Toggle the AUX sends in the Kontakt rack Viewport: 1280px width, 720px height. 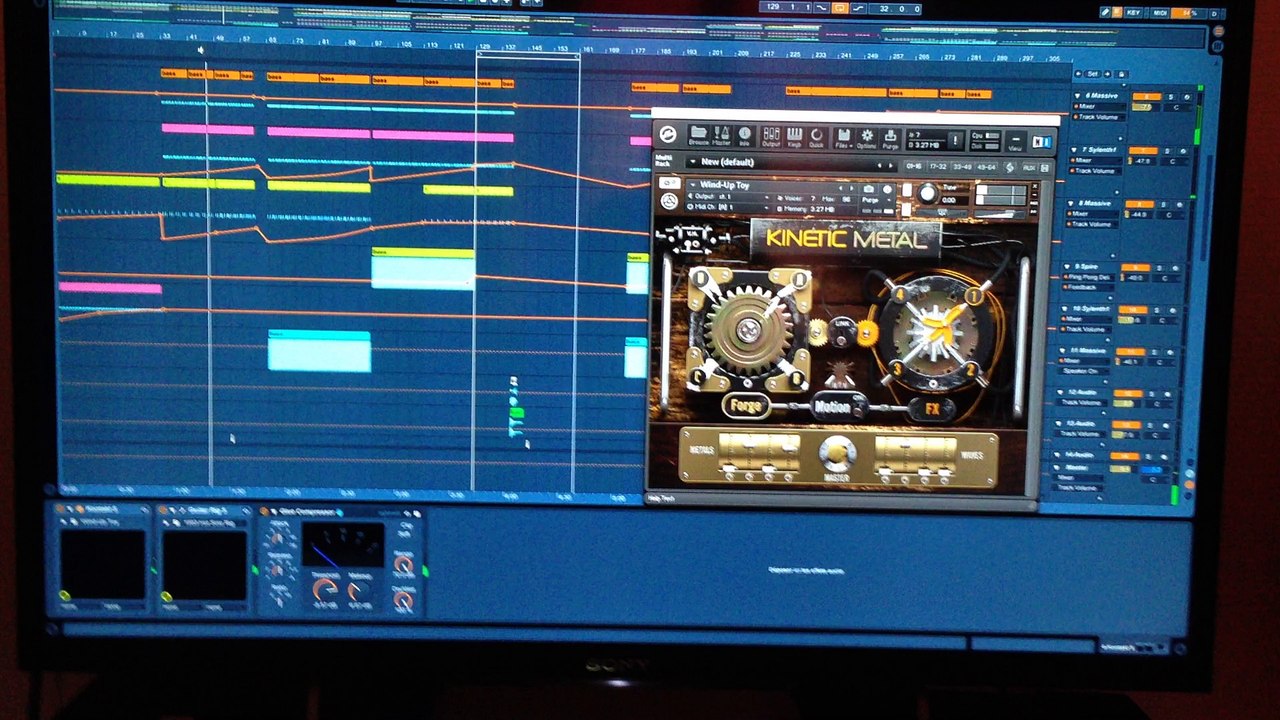tap(1029, 167)
